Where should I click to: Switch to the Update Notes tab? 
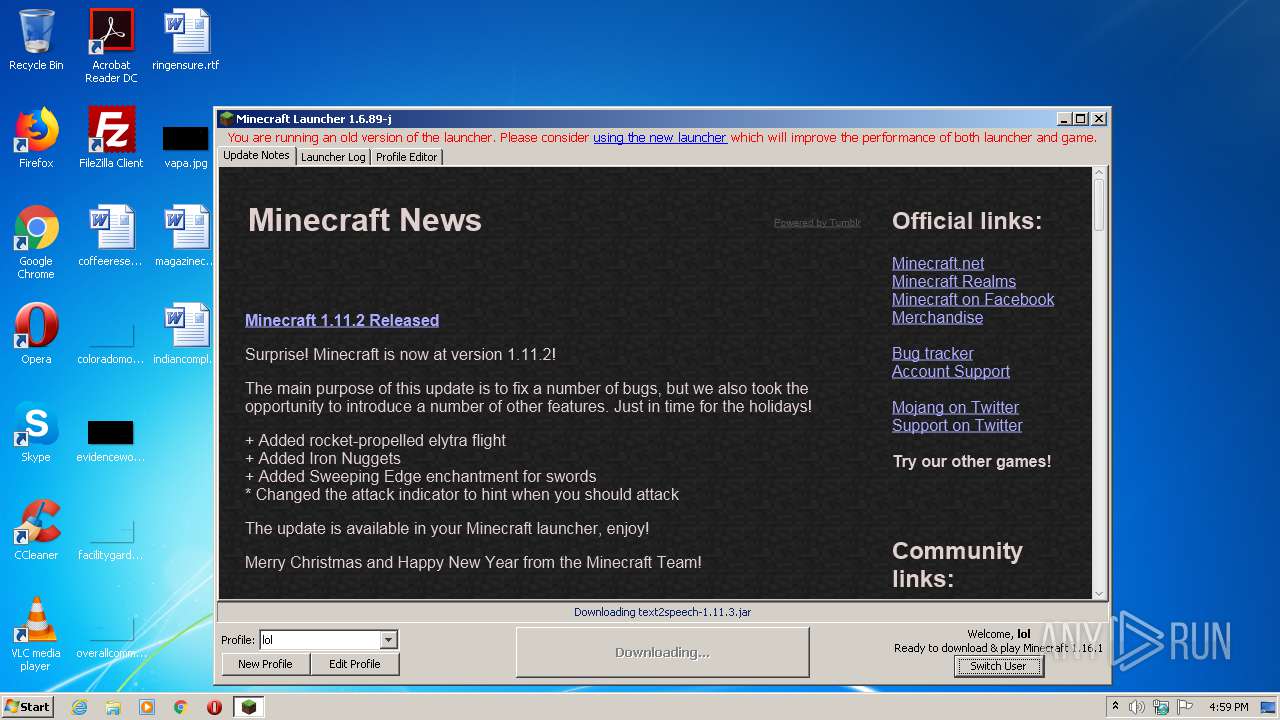(x=256, y=156)
